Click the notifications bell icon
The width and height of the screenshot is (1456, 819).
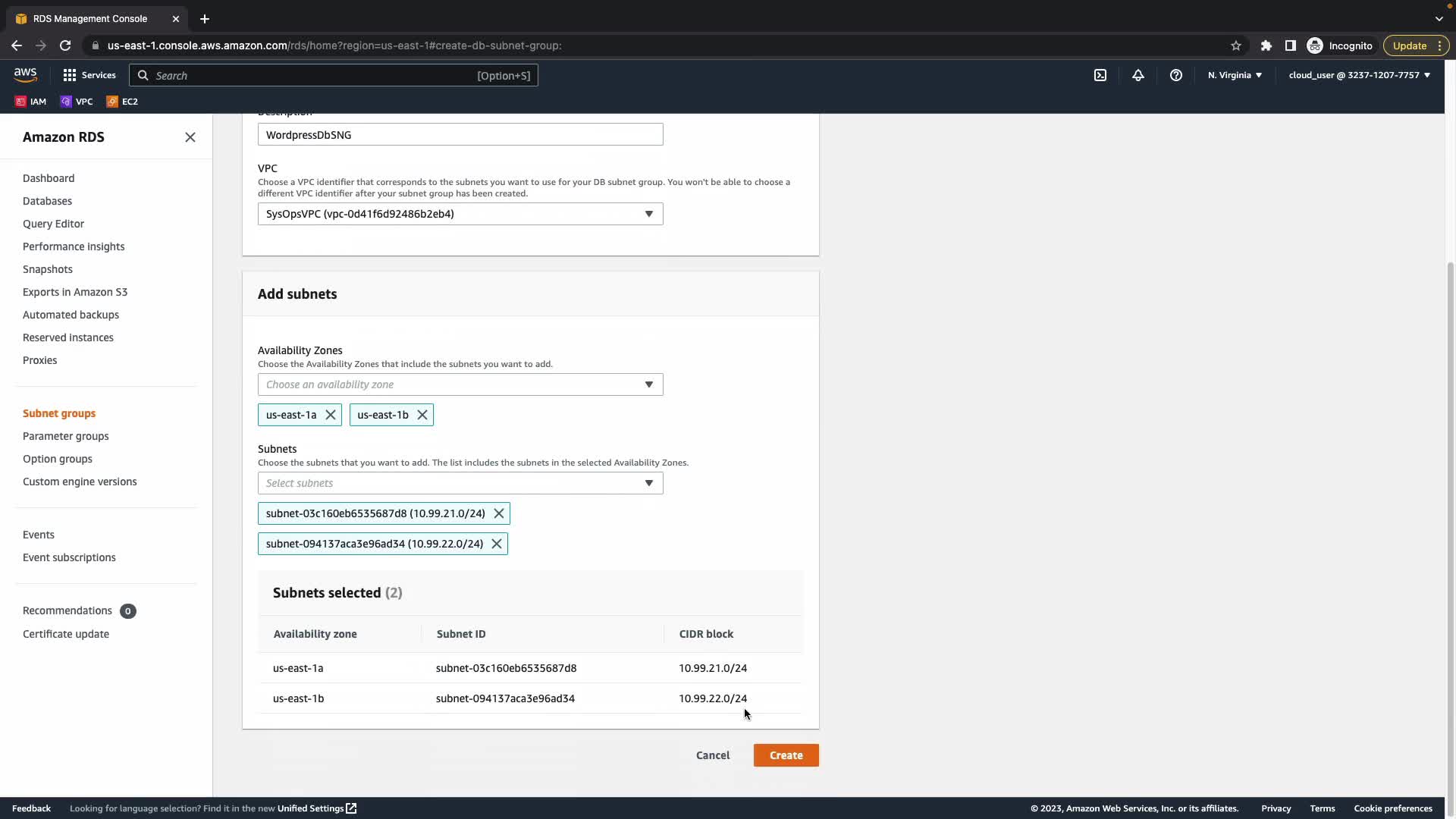(x=1138, y=75)
